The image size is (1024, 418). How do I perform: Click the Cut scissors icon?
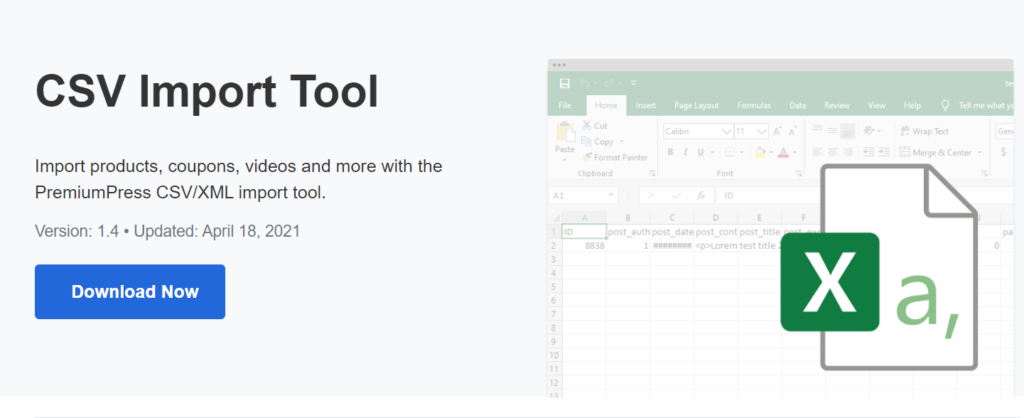click(x=586, y=125)
